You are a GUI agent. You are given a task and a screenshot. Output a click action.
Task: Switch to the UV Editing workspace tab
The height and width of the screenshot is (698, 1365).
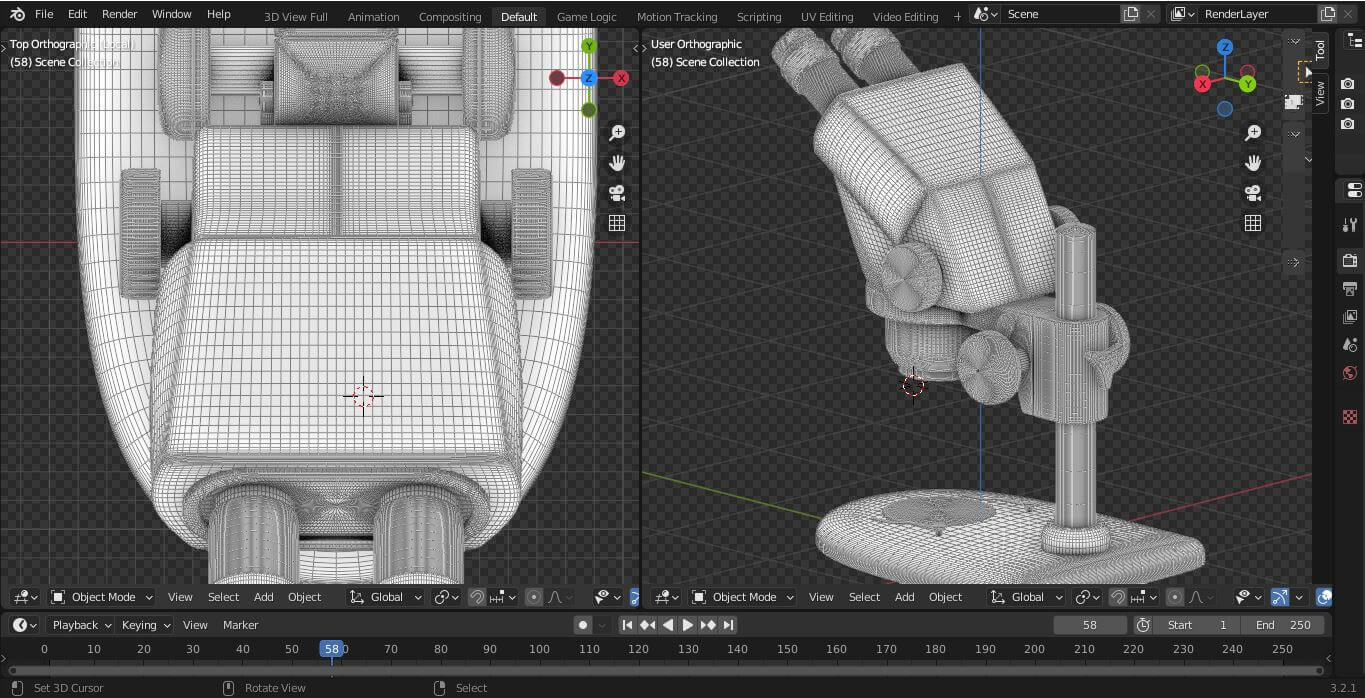tap(827, 16)
